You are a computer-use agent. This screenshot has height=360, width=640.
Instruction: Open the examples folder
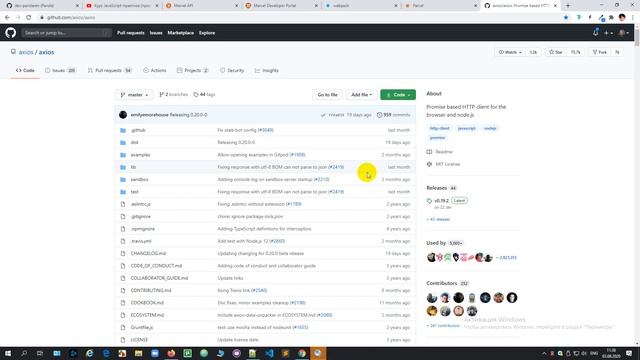click(x=140, y=155)
